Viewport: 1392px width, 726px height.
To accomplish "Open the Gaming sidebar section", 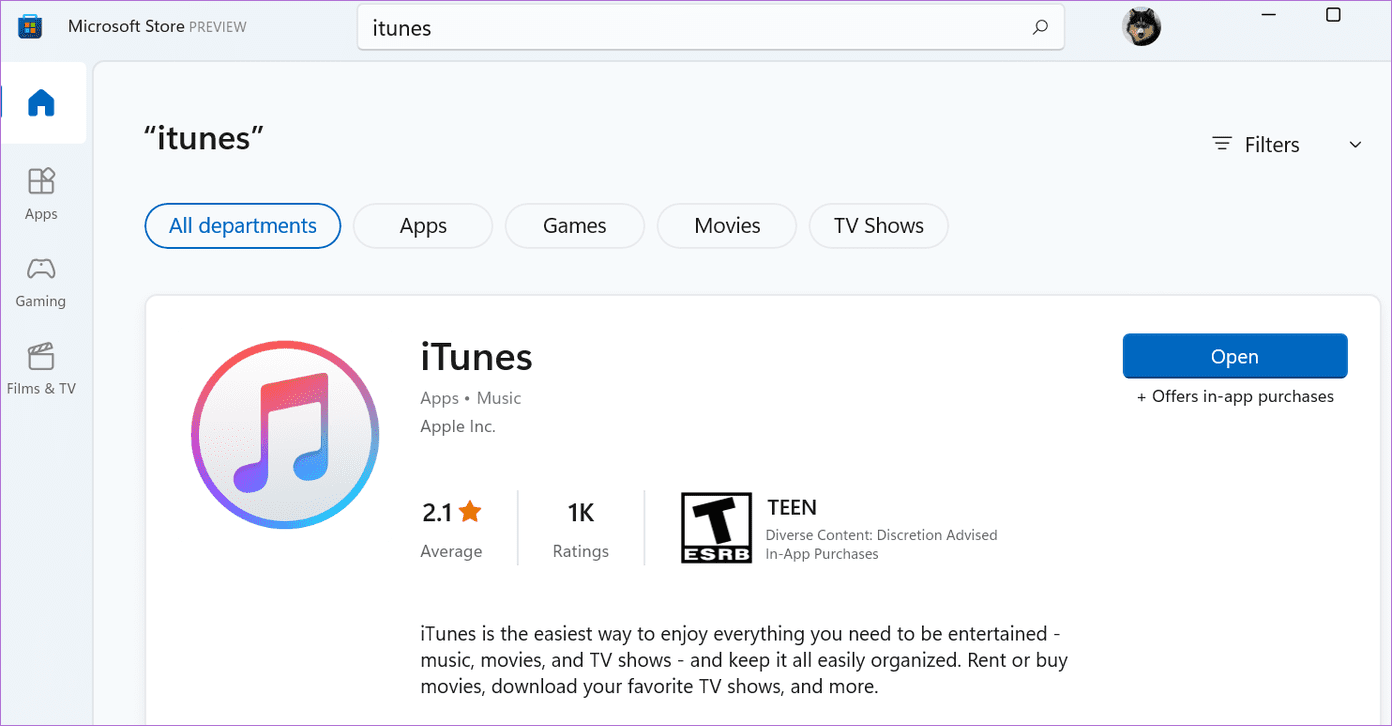I will click(x=41, y=282).
